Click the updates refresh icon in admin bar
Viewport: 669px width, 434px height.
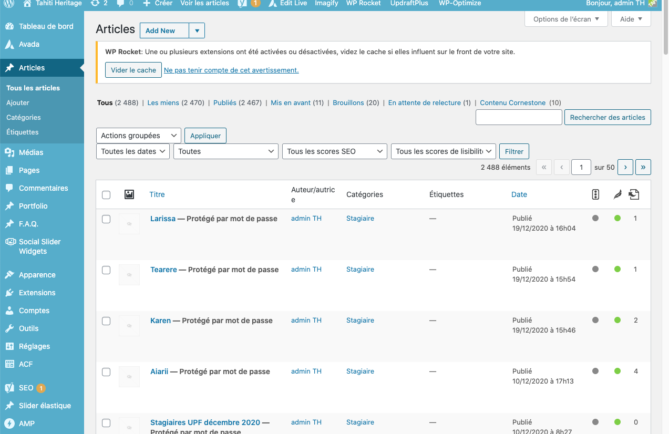(95, 3)
